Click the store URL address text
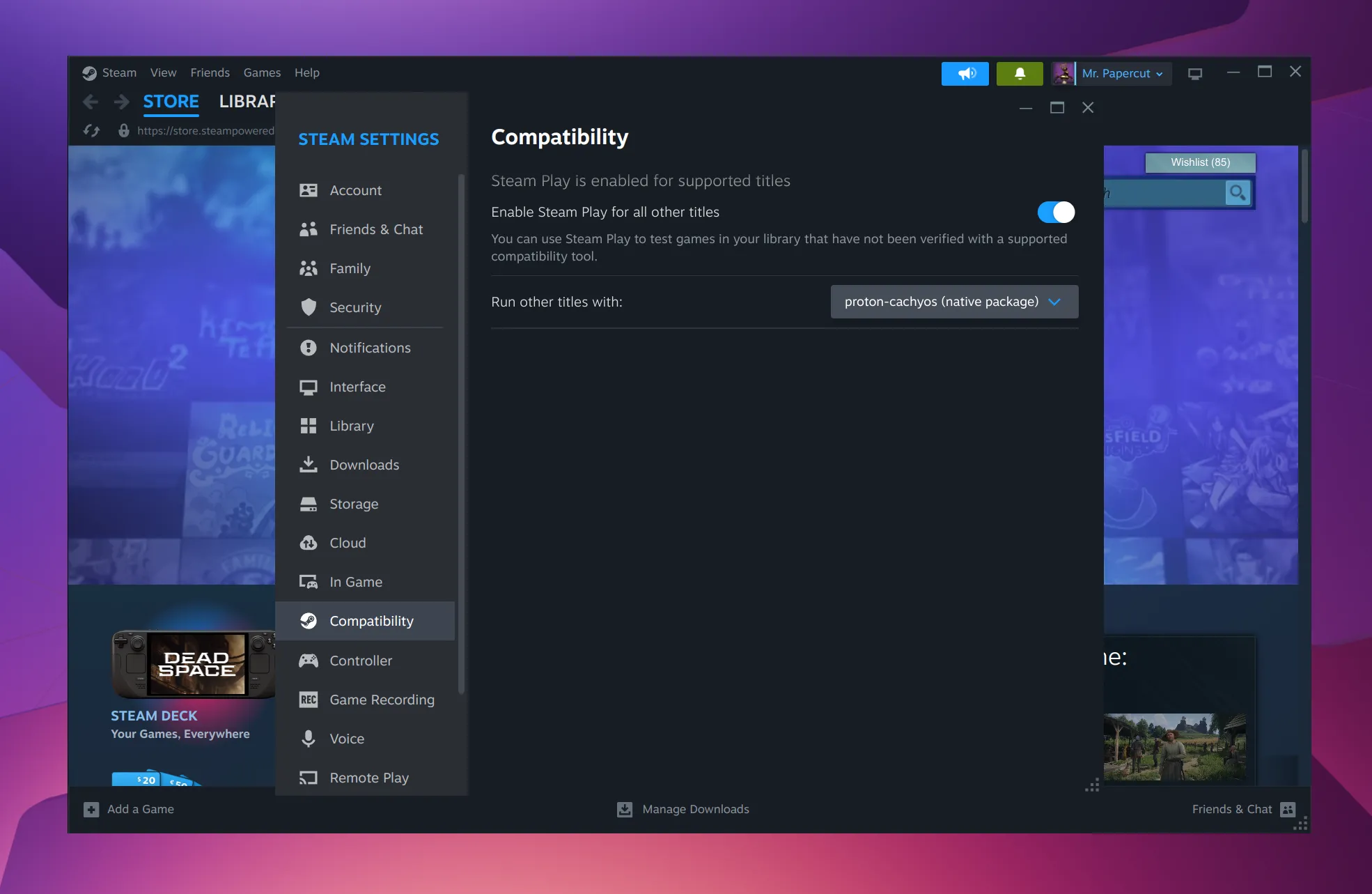 (205, 130)
